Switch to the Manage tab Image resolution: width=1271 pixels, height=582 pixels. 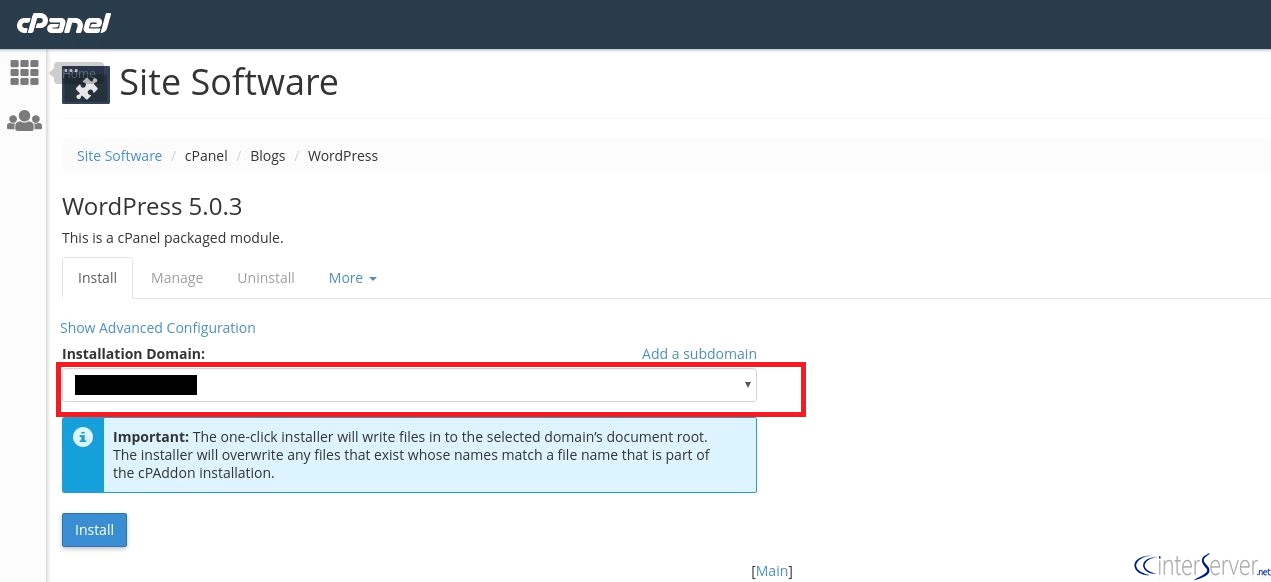tap(177, 278)
